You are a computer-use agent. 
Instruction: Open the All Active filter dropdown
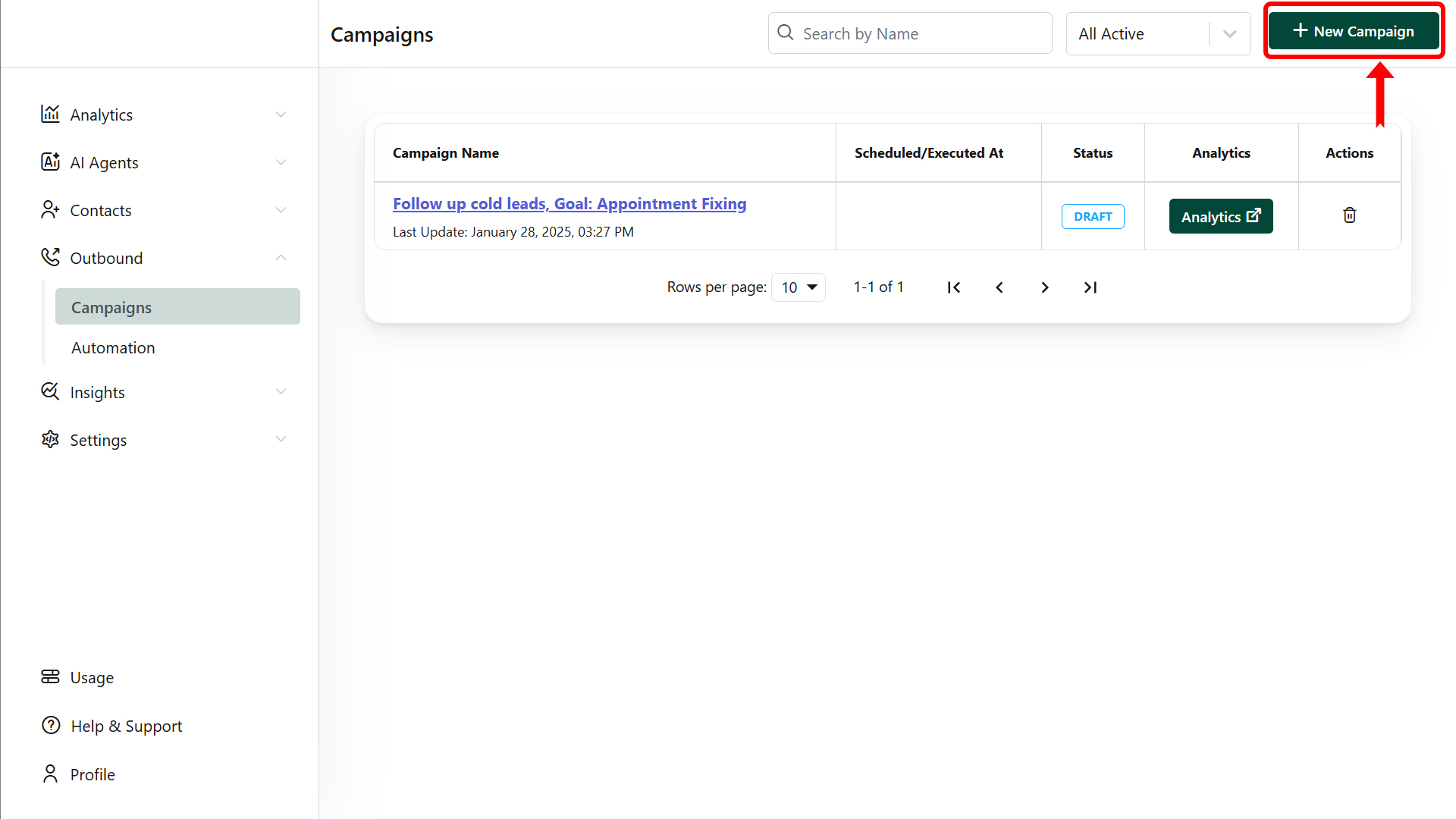(x=1158, y=33)
